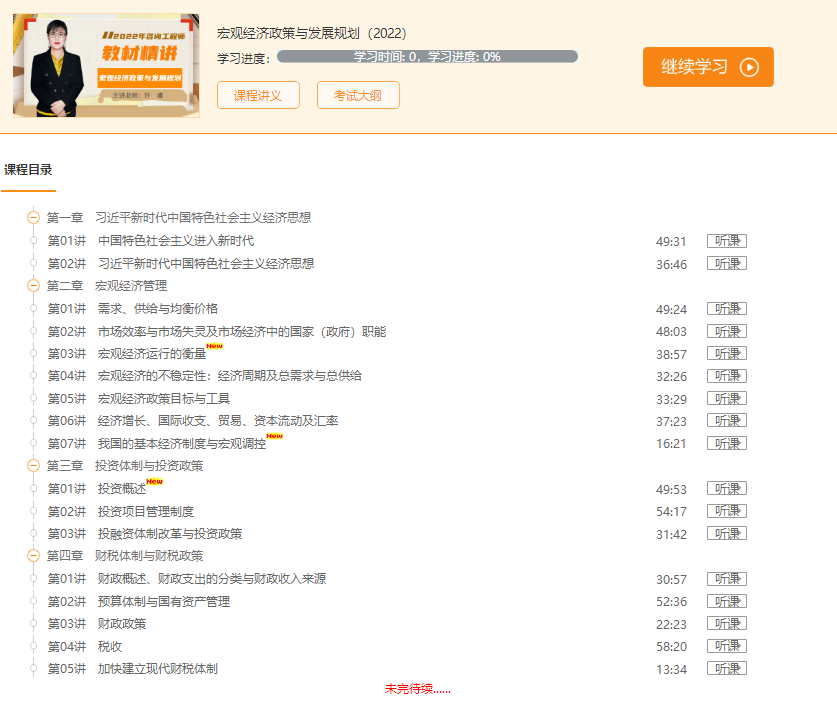
Task: Click the 课程讲义 button
Action: pos(258,96)
